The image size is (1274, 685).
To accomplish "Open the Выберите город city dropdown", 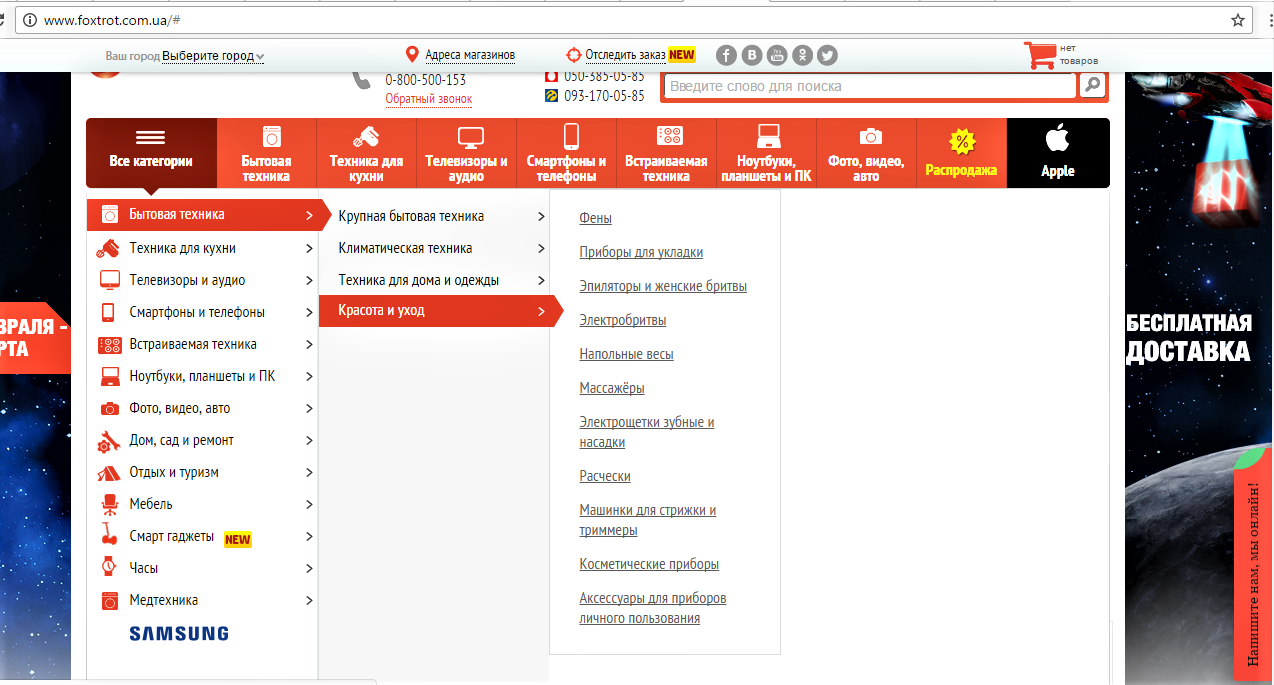I will pos(213,56).
